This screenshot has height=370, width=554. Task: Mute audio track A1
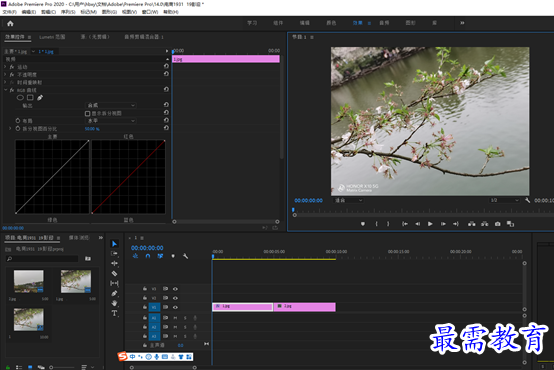point(175,318)
